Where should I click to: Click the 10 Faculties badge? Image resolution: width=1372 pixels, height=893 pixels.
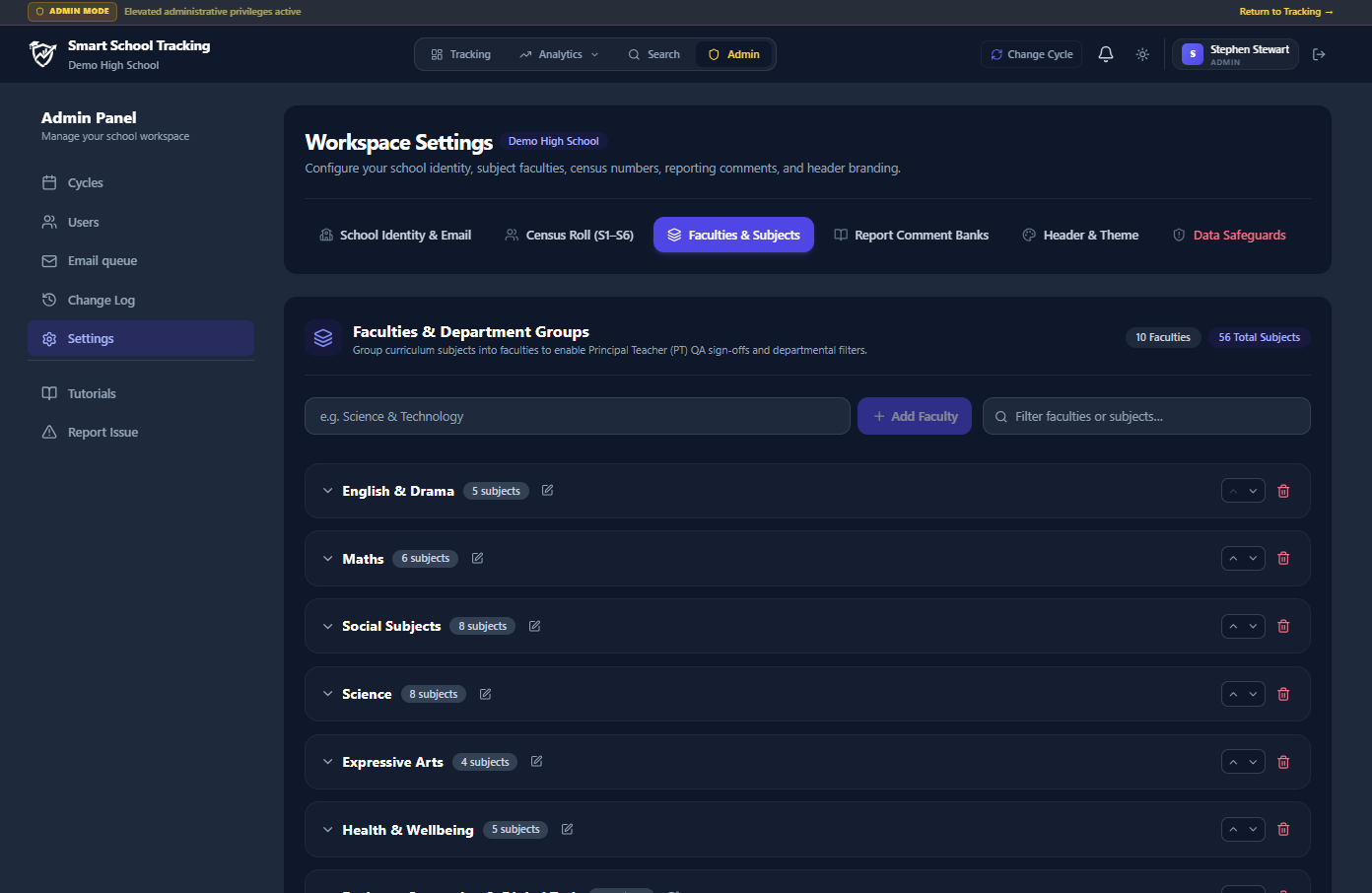[x=1163, y=337]
